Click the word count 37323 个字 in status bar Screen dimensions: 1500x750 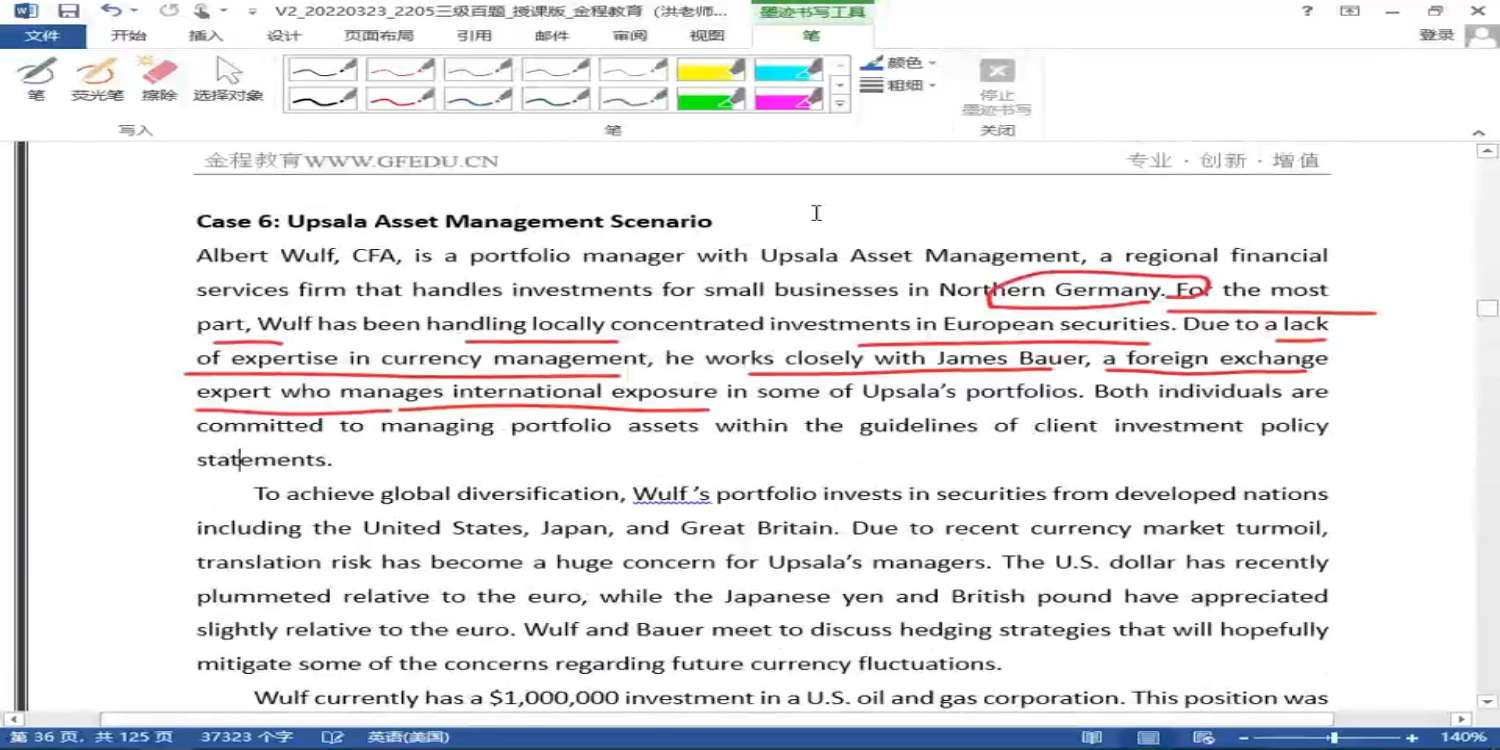246,738
